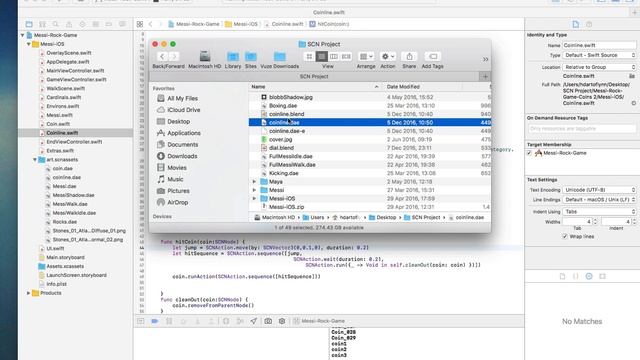This screenshot has height=360, width=640.
Task: Go back in Finder
Action: [162, 56]
